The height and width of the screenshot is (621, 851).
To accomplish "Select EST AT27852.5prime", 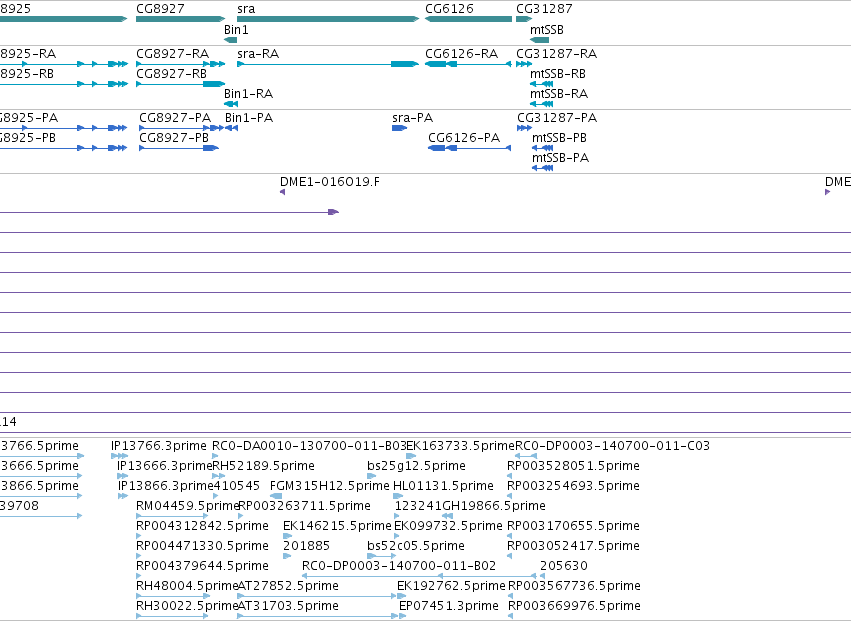I will point(288,586).
